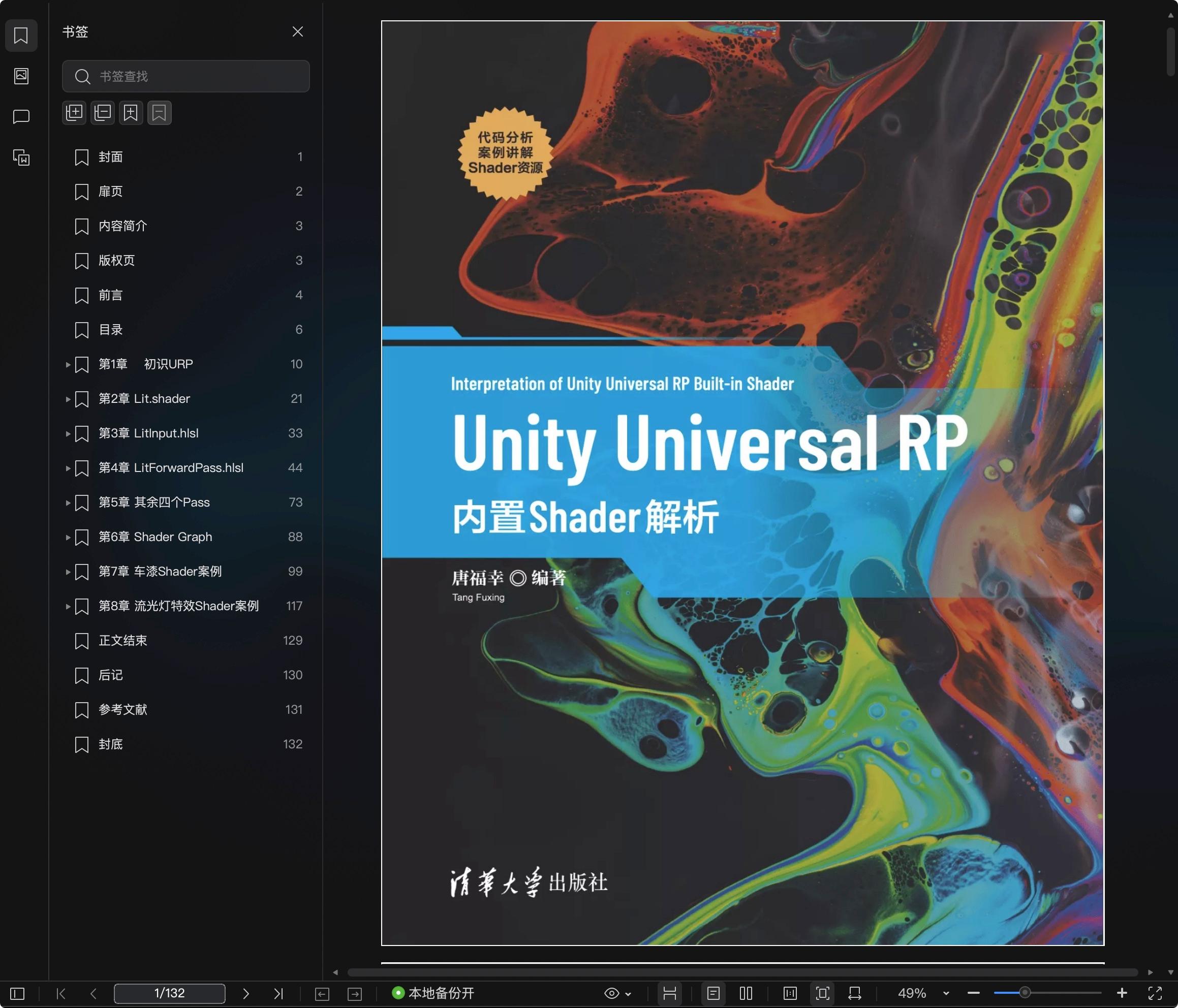Go back to previous view
Image resolution: width=1178 pixels, height=1008 pixels.
(322, 994)
